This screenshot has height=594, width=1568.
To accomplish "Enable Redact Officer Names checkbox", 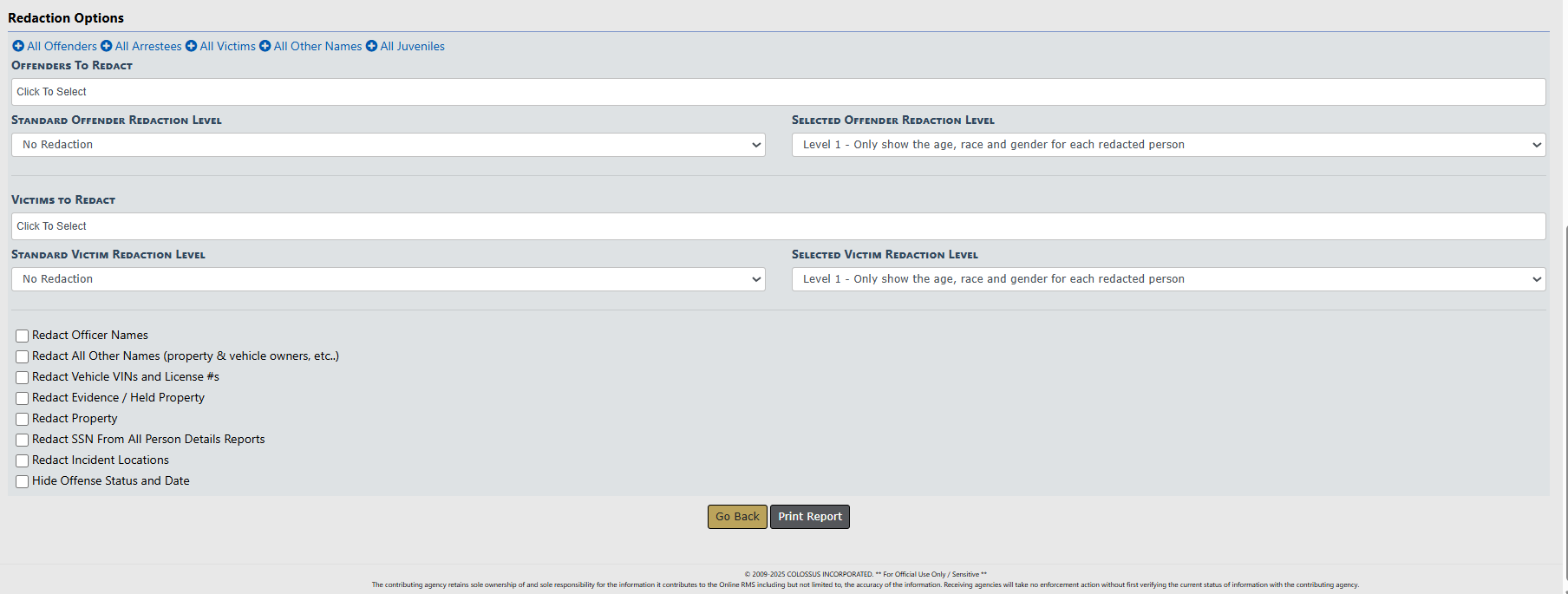I will [x=23, y=336].
